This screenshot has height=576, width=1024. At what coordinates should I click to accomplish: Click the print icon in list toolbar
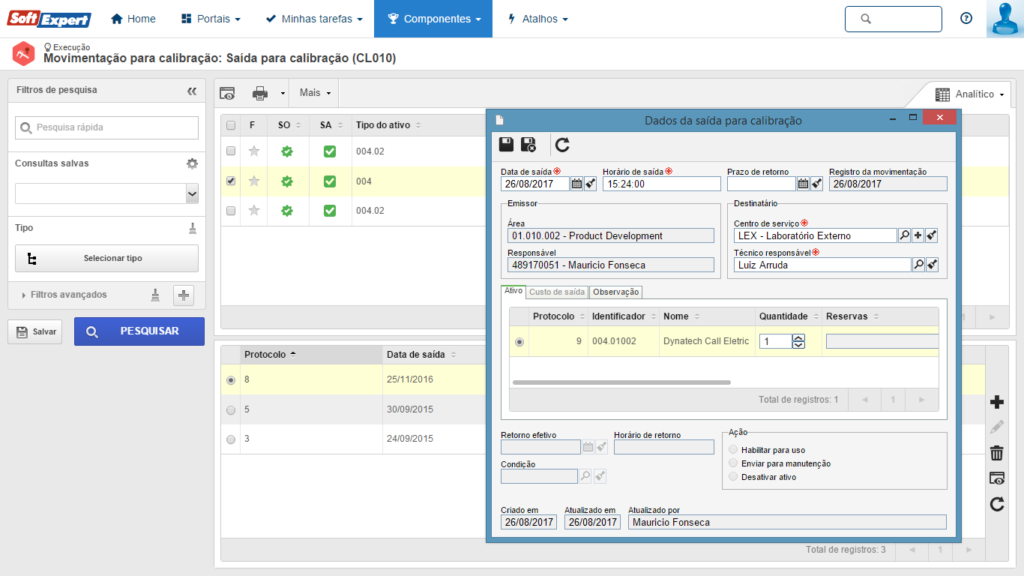tap(260, 93)
